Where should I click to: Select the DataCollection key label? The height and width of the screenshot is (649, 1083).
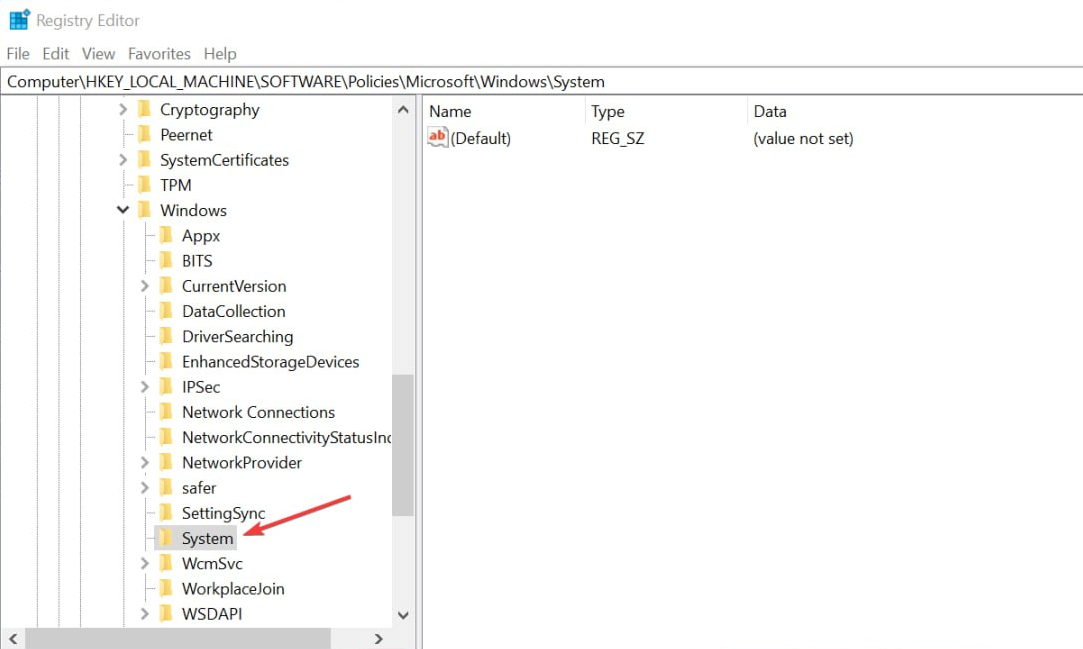(233, 311)
